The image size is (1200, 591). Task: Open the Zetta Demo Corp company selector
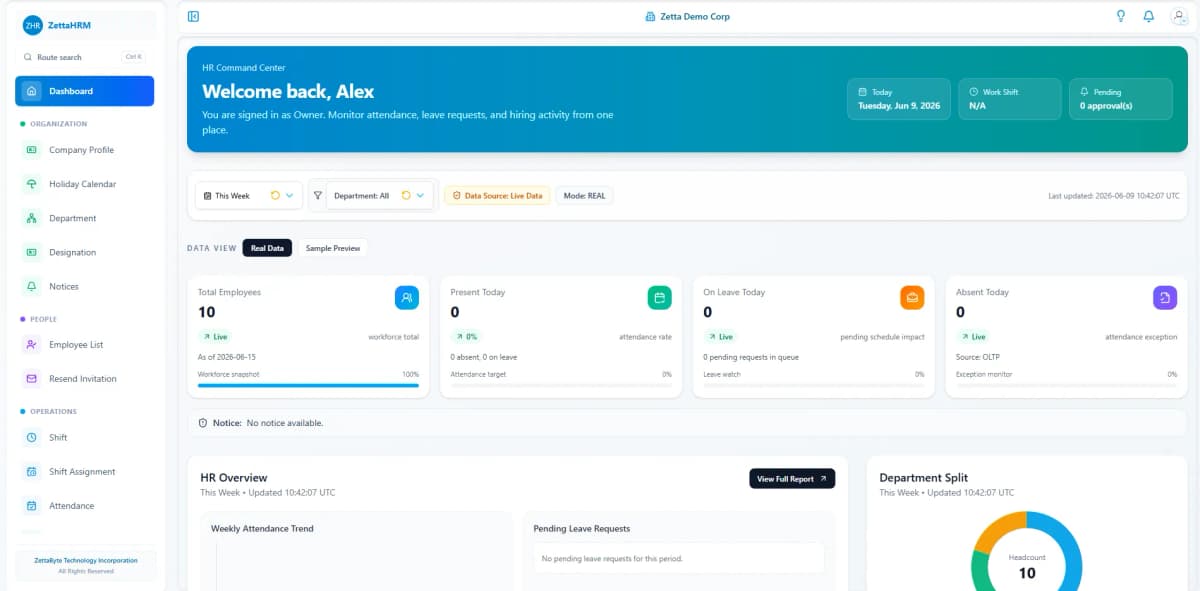(x=688, y=16)
